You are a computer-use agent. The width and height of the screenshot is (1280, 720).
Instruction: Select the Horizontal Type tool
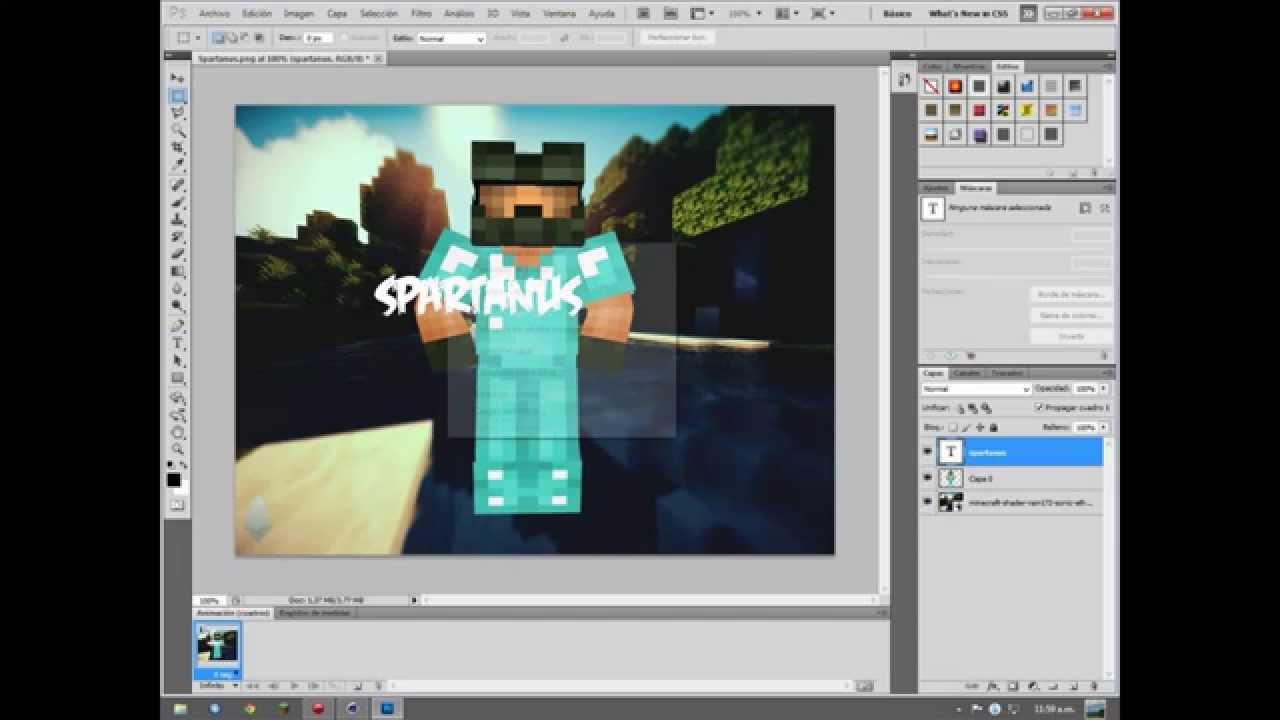point(178,343)
